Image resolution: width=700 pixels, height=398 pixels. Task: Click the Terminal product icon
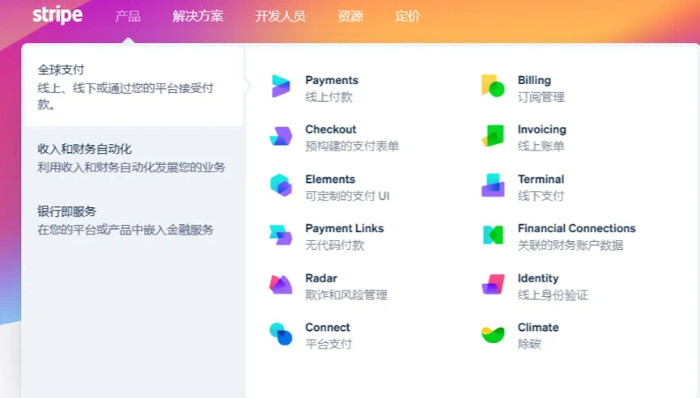click(x=493, y=185)
